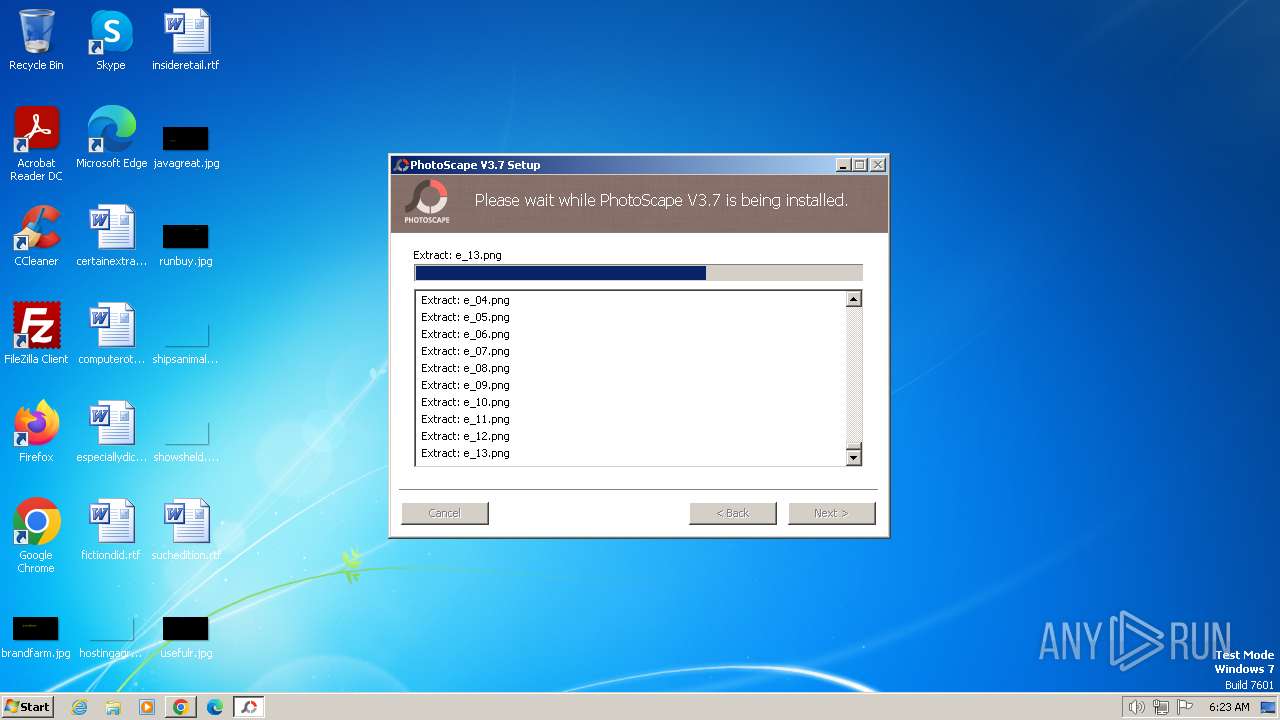
Task: Click the Edge taskbar icon
Action: coord(215,707)
